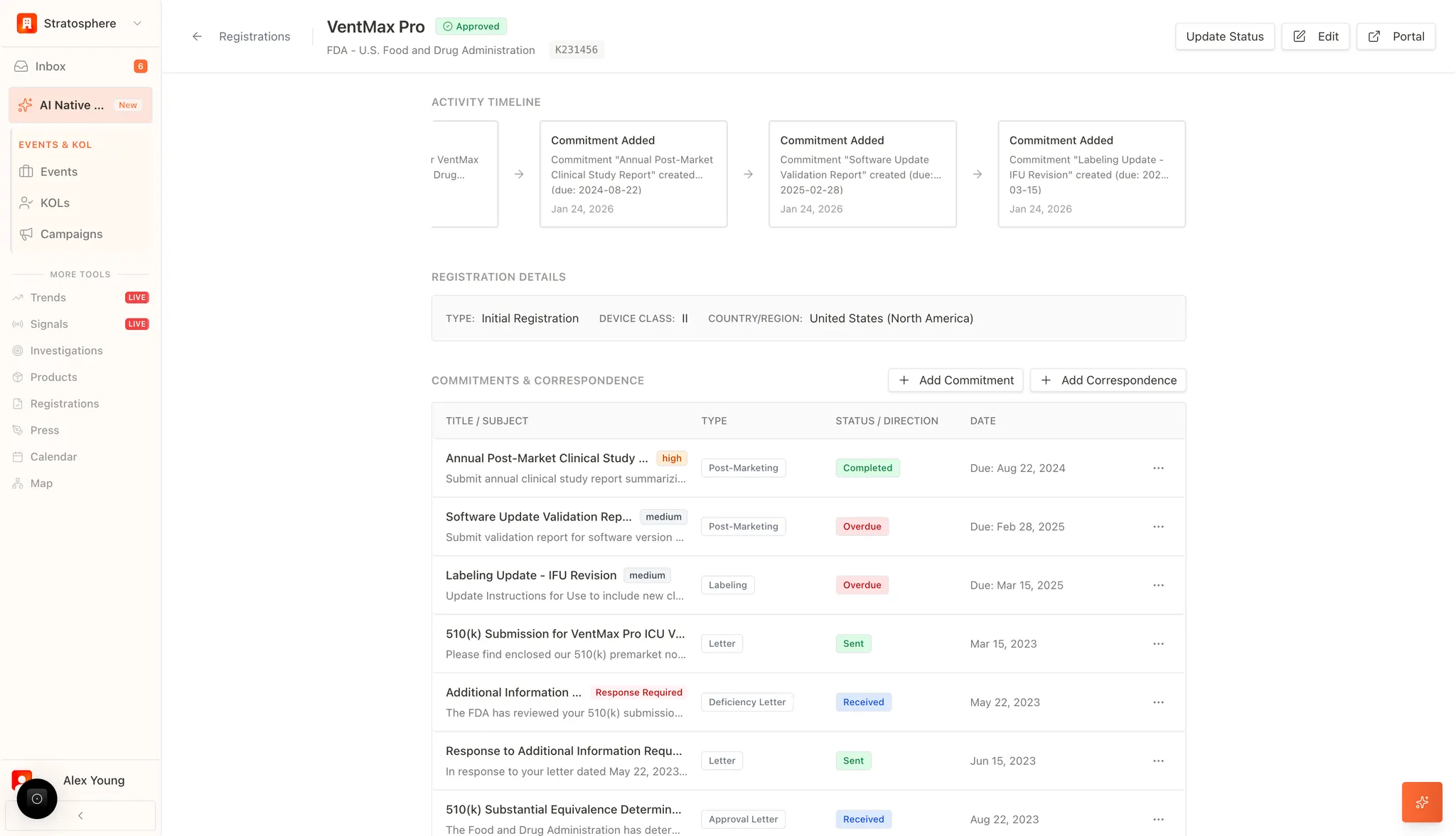Screen dimensions: 1456x836
Task: Click the Add Commitment button
Action: coord(955,380)
